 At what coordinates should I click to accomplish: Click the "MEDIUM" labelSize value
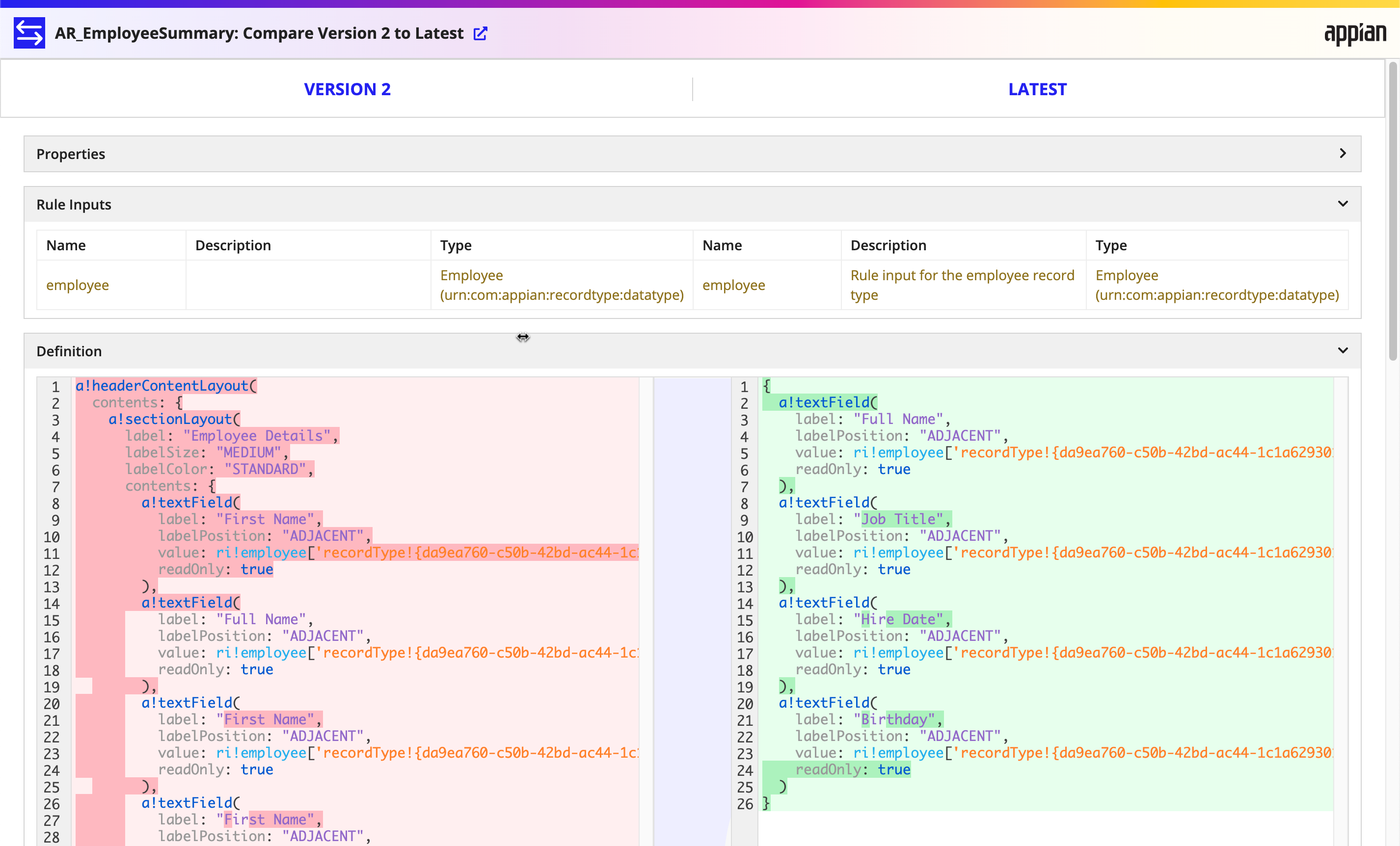(x=249, y=453)
